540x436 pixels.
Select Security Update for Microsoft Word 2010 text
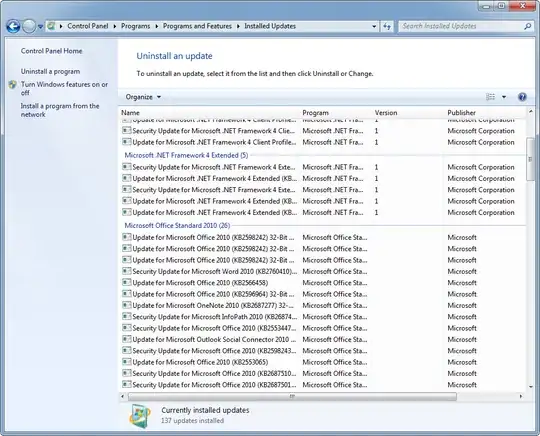(215, 271)
